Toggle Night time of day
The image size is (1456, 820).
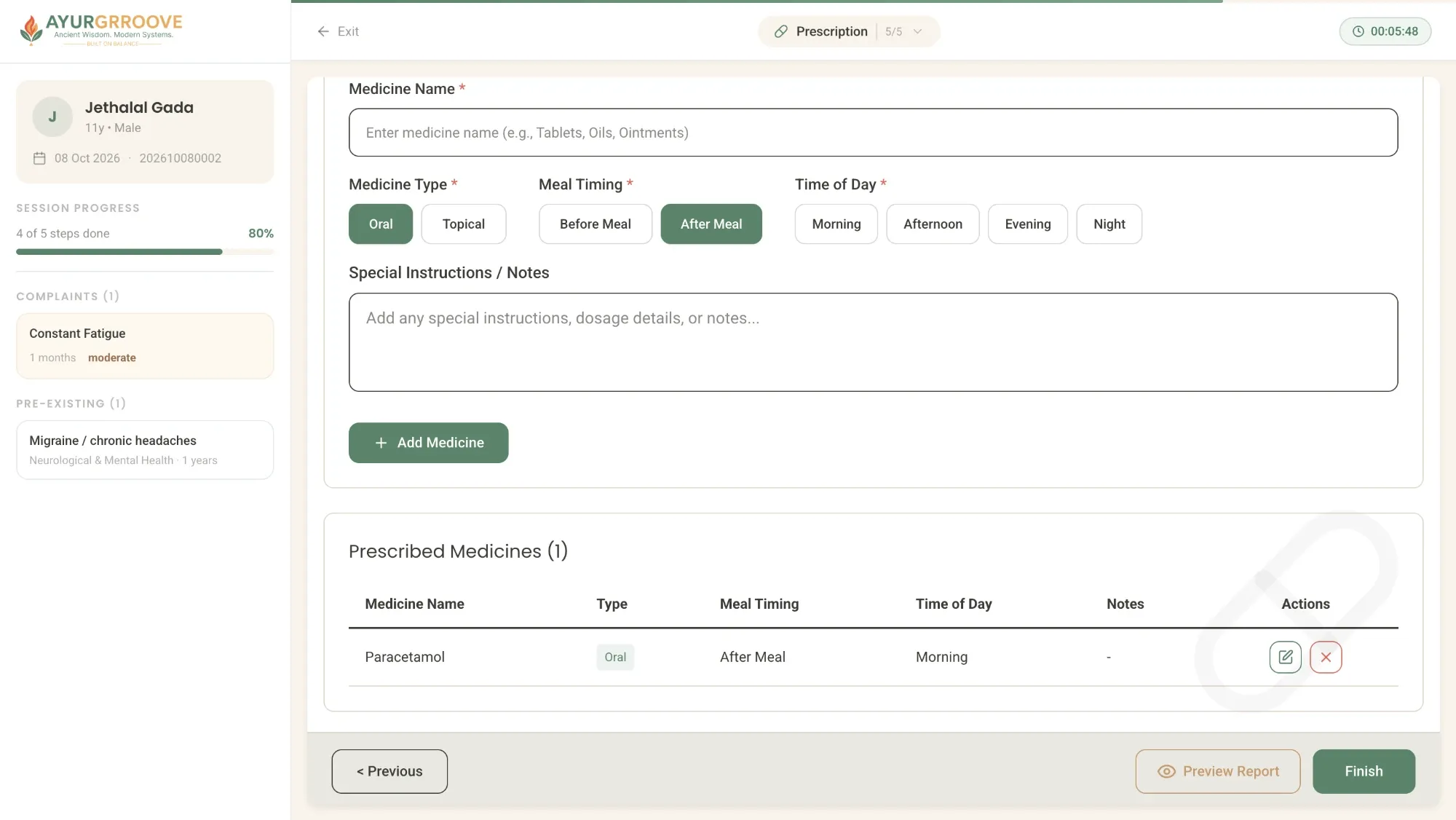pos(1109,224)
